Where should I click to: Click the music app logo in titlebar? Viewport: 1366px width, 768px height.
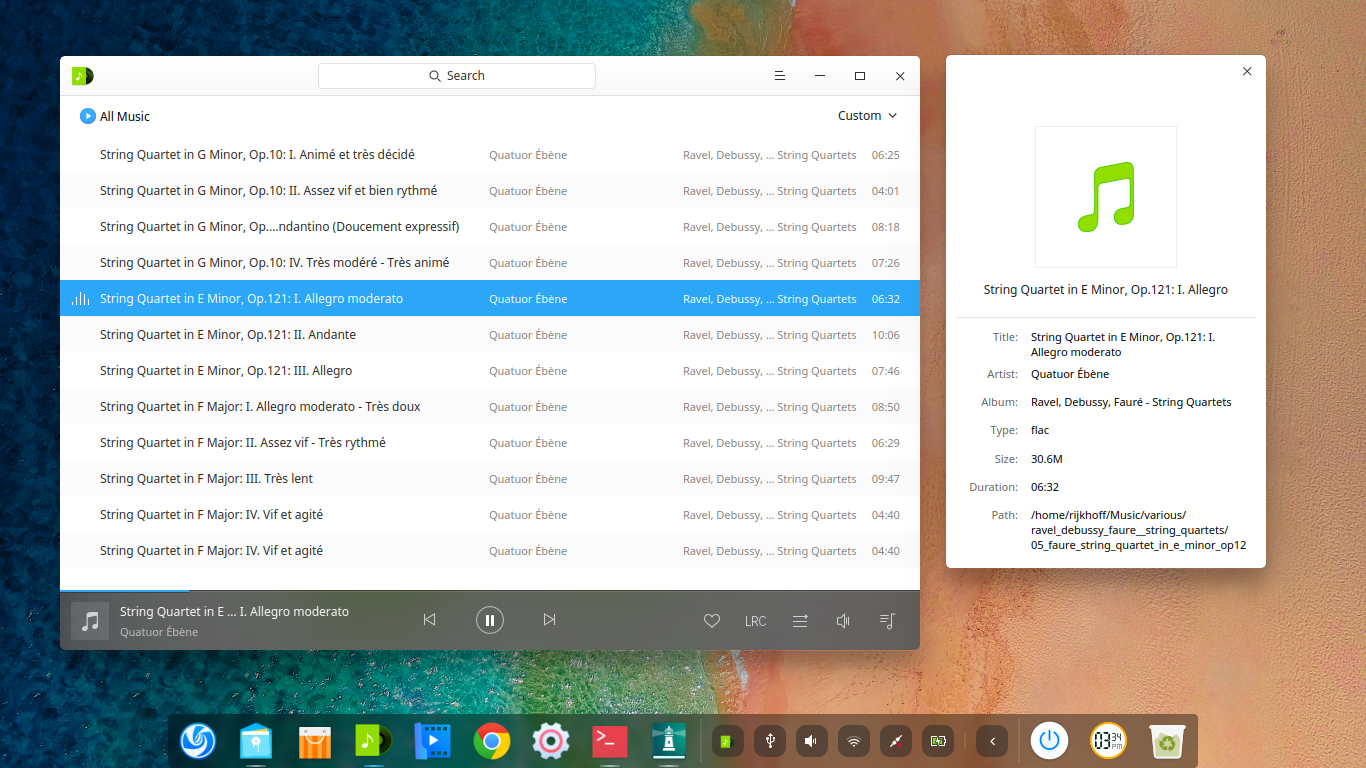click(83, 76)
